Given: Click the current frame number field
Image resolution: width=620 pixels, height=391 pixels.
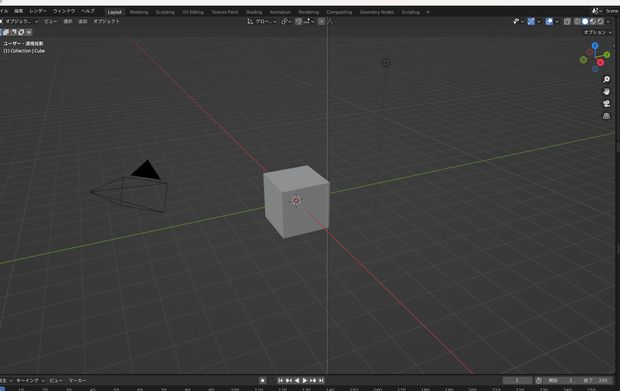Looking at the screenshot, I should point(517,380).
